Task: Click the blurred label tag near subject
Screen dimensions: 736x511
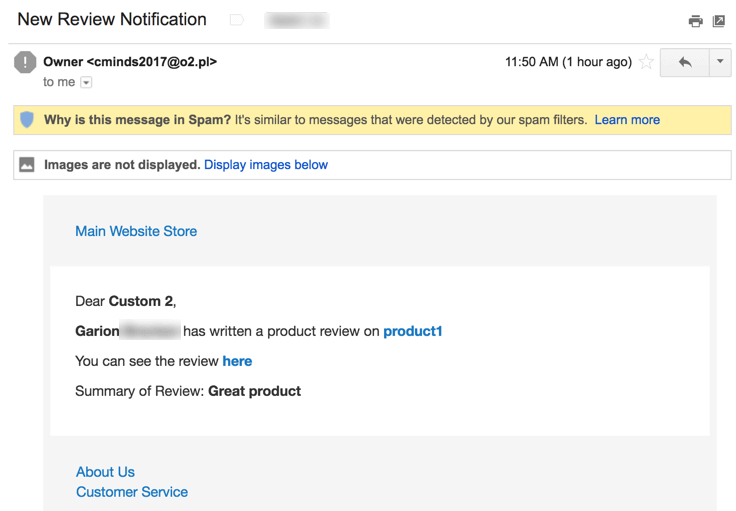Action: click(x=296, y=20)
